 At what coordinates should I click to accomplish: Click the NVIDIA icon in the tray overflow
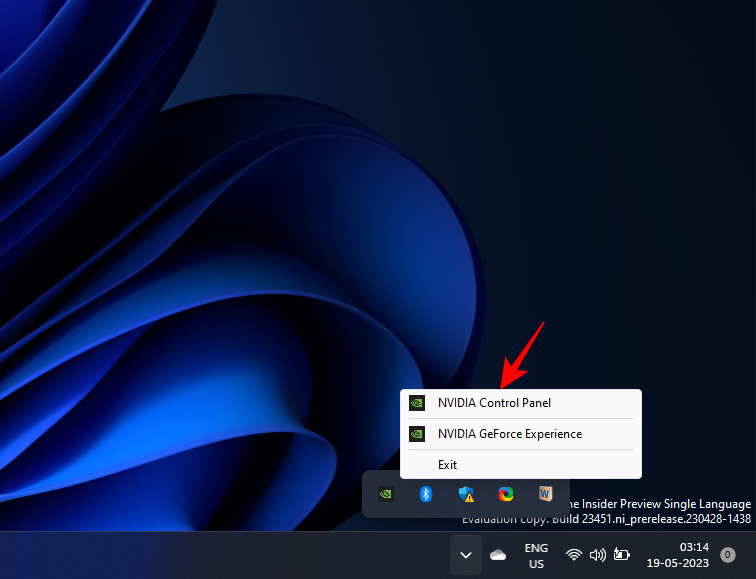[x=385, y=494]
